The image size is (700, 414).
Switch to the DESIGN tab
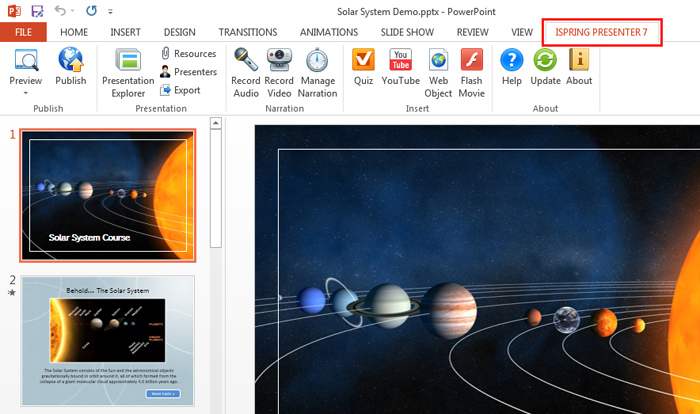click(179, 32)
